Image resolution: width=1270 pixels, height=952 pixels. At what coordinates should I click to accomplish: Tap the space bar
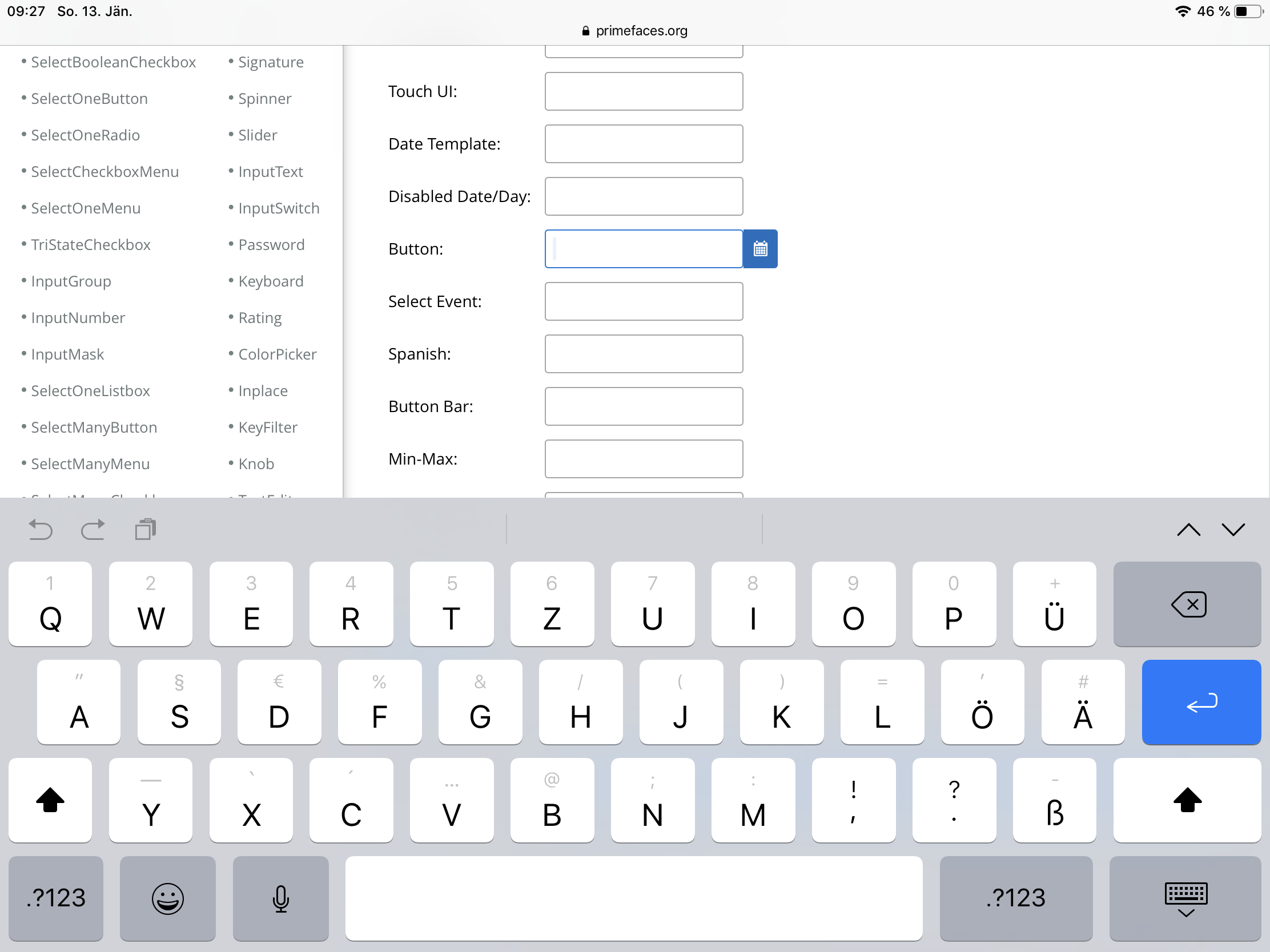click(x=634, y=898)
